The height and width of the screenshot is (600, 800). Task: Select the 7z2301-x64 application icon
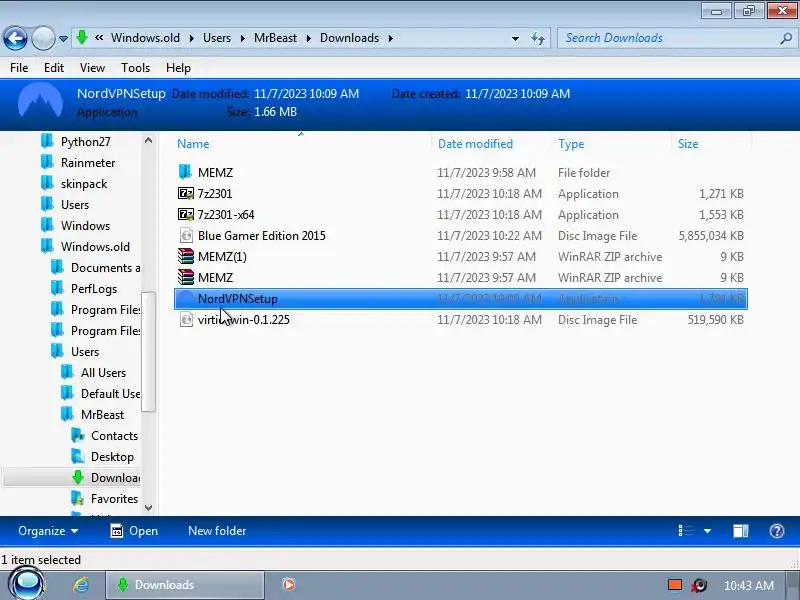tap(186, 214)
